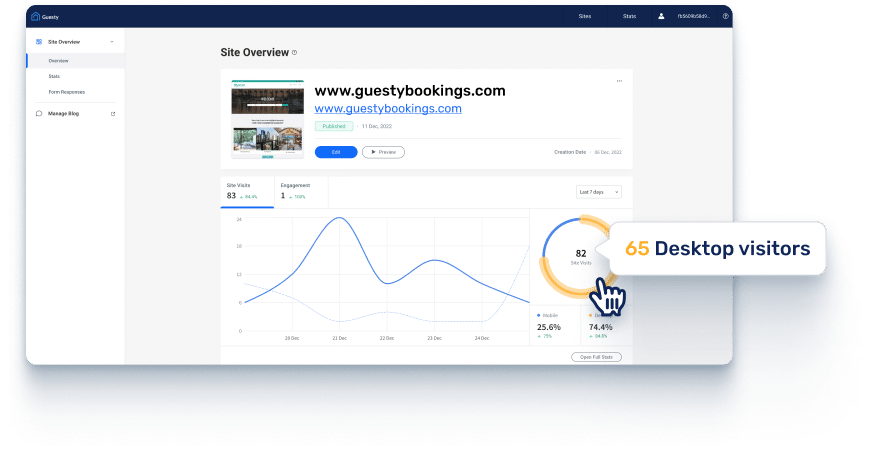Screen dimensions: 879x460
Task: Click the Published status badge
Action: pyautogui.click(x=334, y=126)
